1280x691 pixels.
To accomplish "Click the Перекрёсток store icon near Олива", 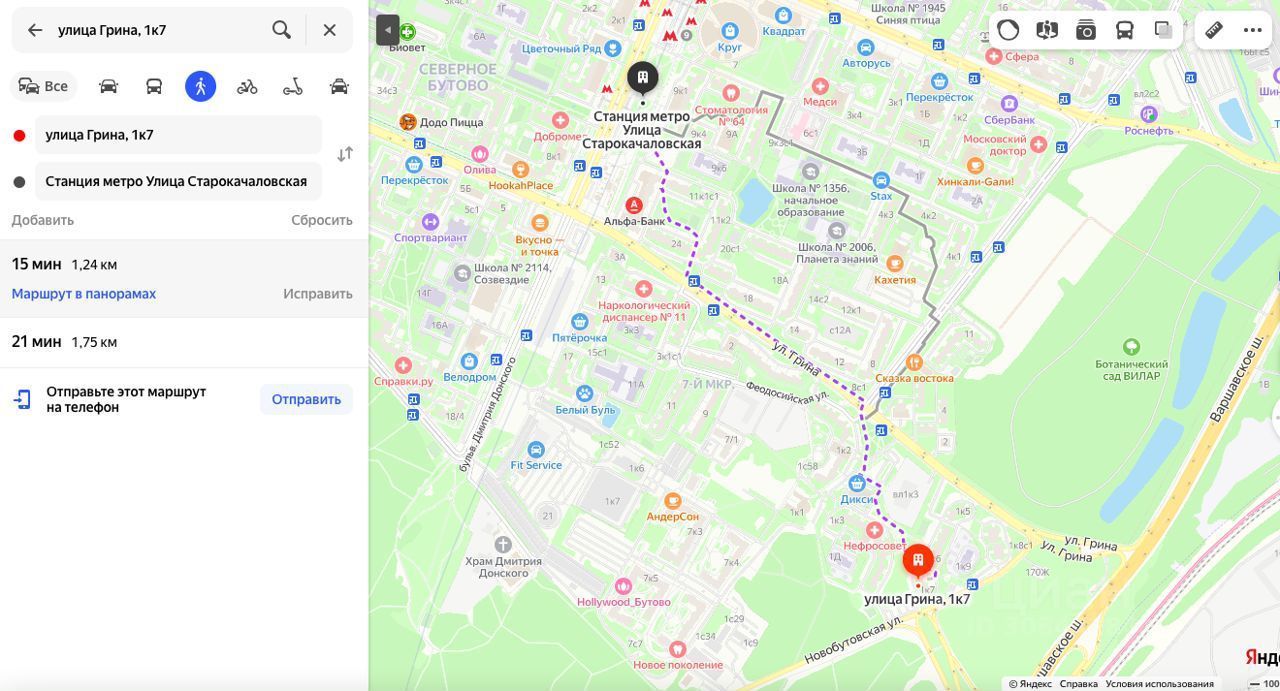I will click(x=414, y=164).
